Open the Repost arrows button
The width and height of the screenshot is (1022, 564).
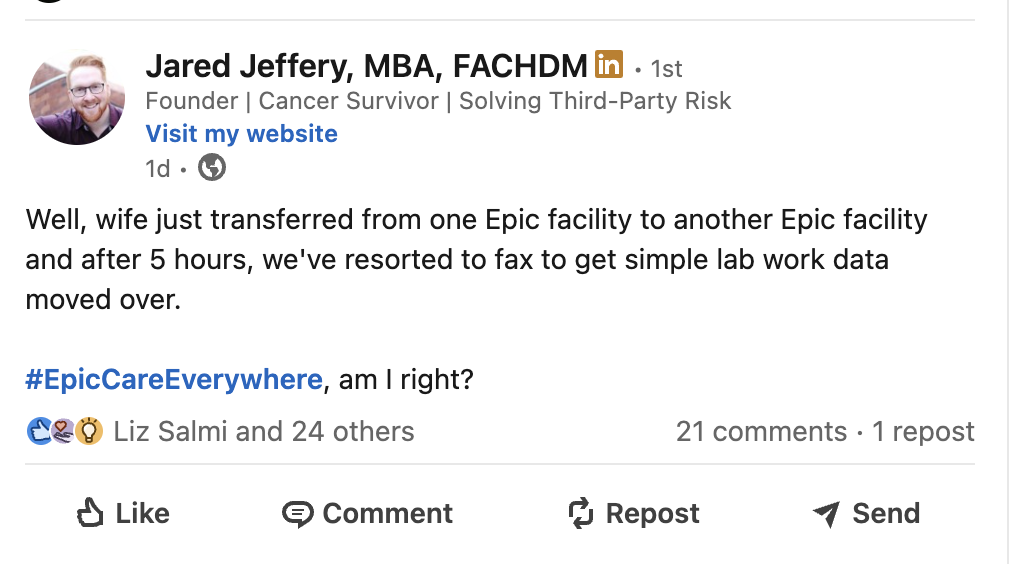pos(634,514)
